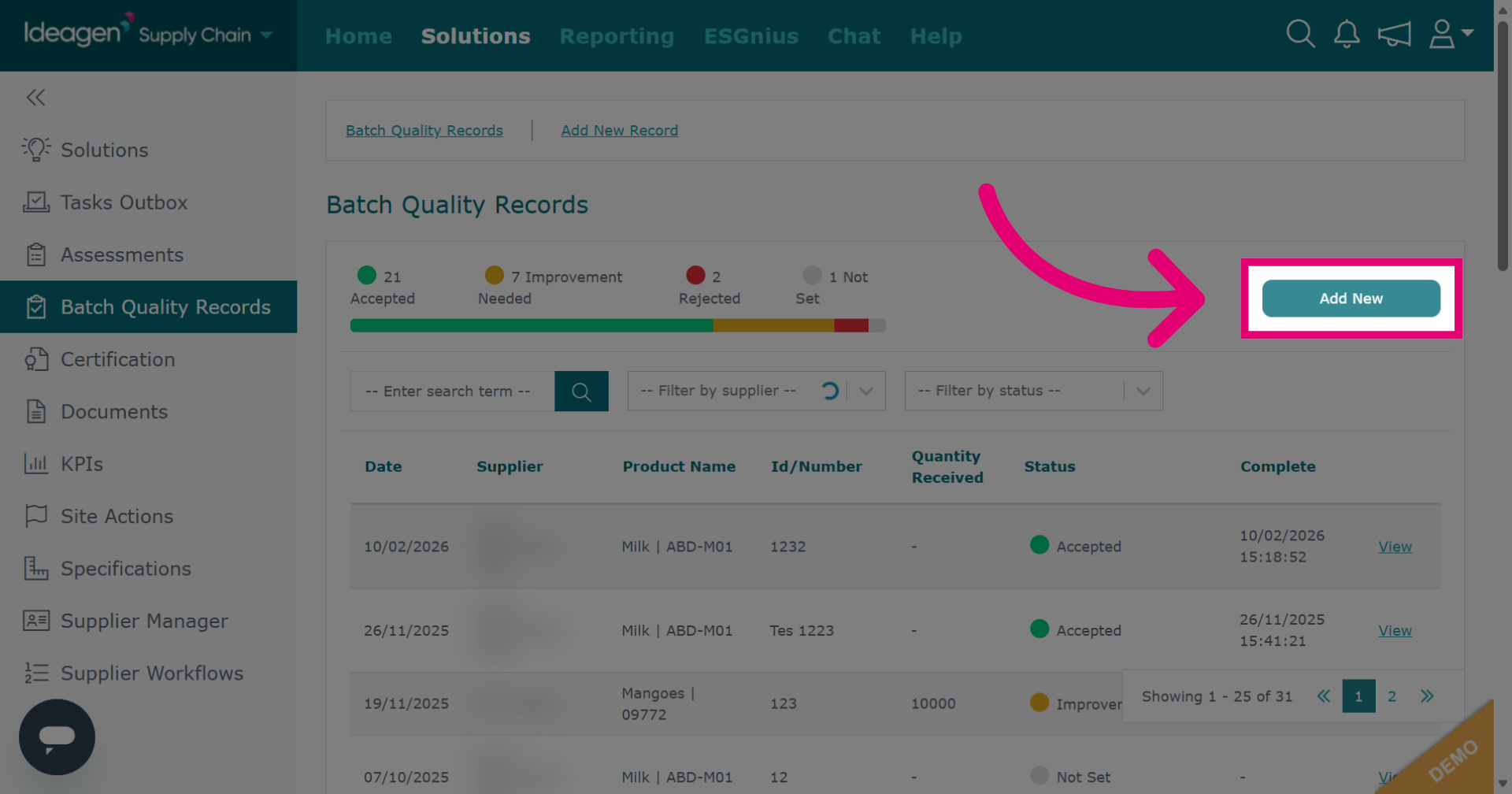Click the Add New button
This screenshot has width=1512, height=794.
tap(1351, 299)
